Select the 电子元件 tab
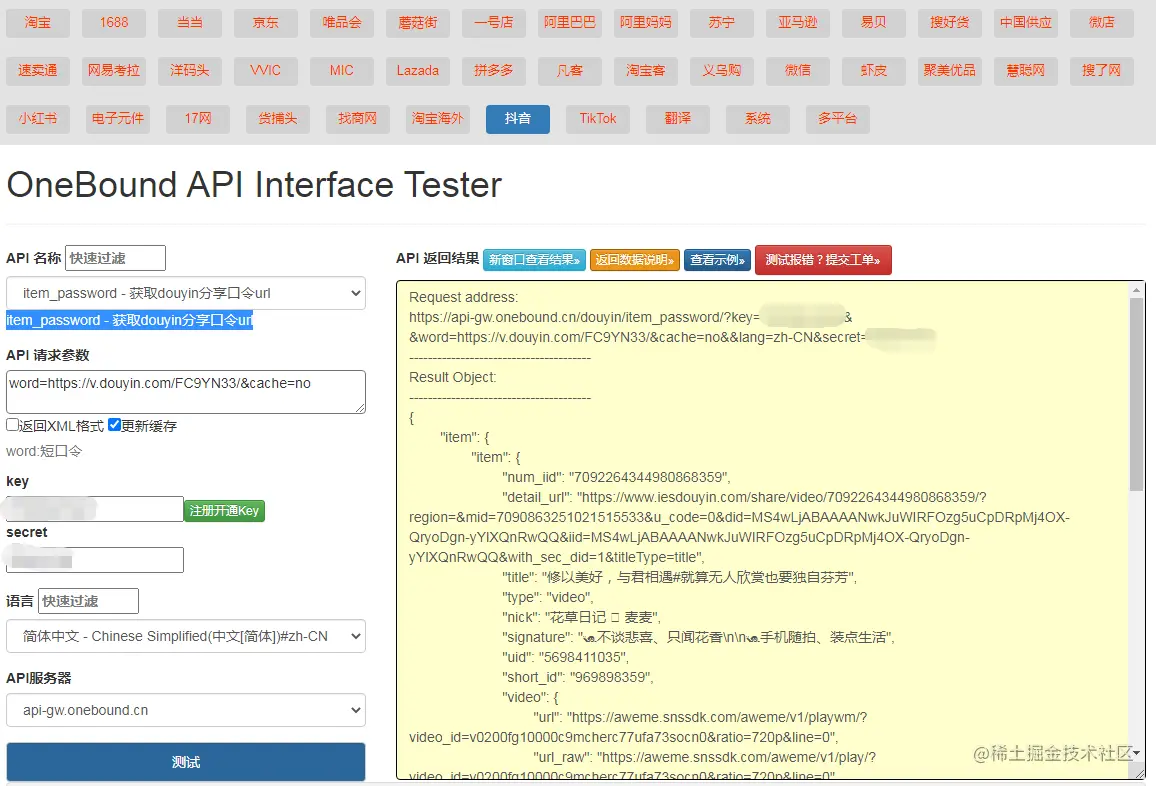The height and width of the screenshot is (786, 1156). click(x=118, y=119)
